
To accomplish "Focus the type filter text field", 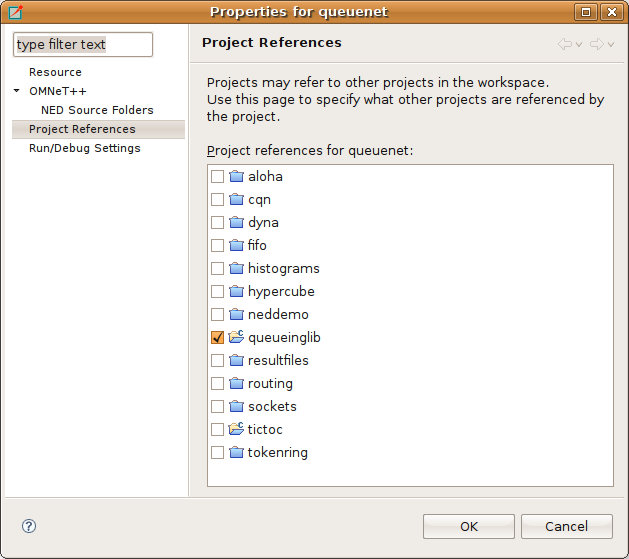I will point(83,45).
